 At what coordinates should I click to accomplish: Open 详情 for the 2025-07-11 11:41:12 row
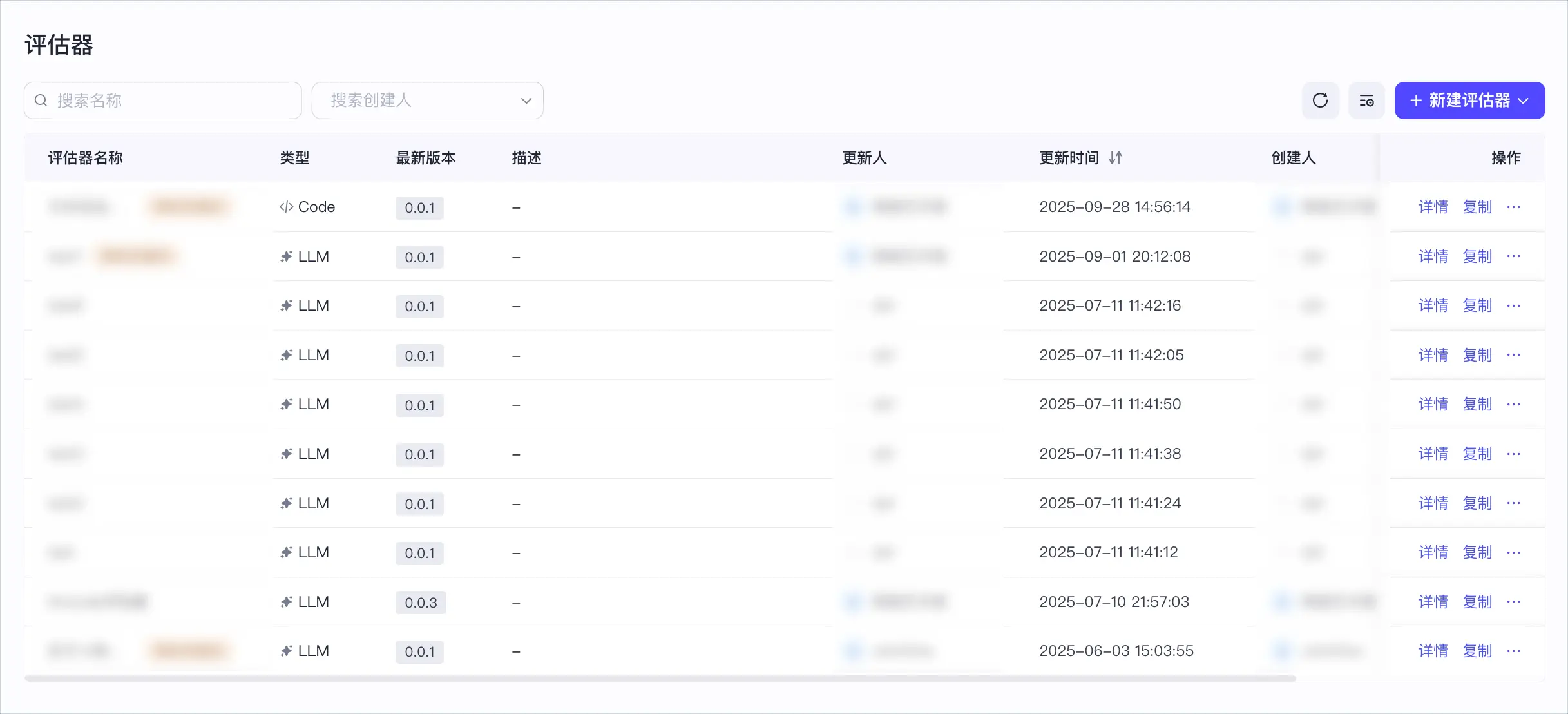pos(1433,552)
